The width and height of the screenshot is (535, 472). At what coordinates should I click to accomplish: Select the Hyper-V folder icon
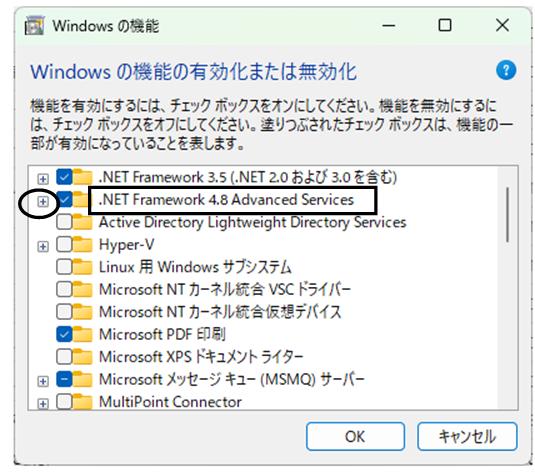(82, 244)
